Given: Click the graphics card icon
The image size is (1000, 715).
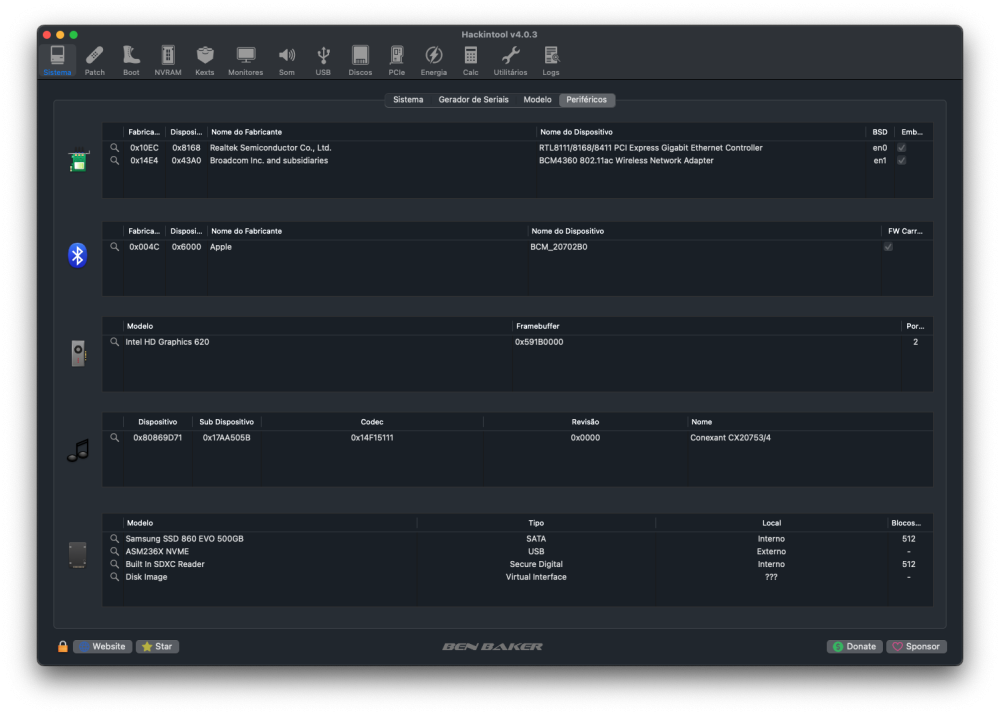Looking at the screenshot, I should click(78, 353).
